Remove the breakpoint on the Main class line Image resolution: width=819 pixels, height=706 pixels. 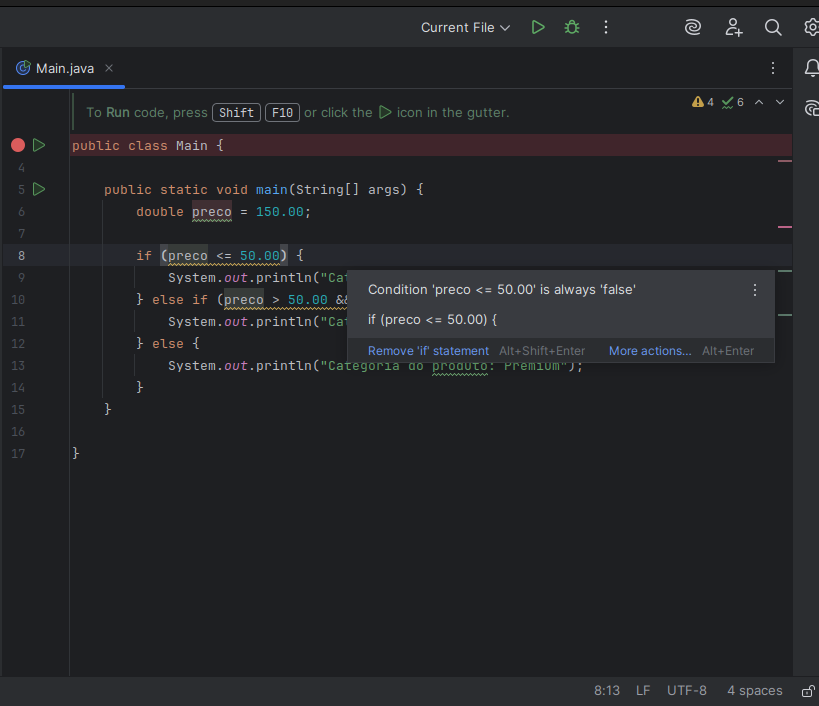click(x=18, y=145)
